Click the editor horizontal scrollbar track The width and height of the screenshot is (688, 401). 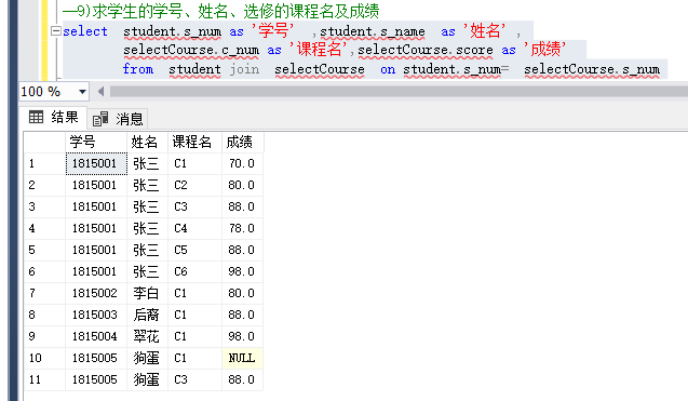click(x=398, y=92)
